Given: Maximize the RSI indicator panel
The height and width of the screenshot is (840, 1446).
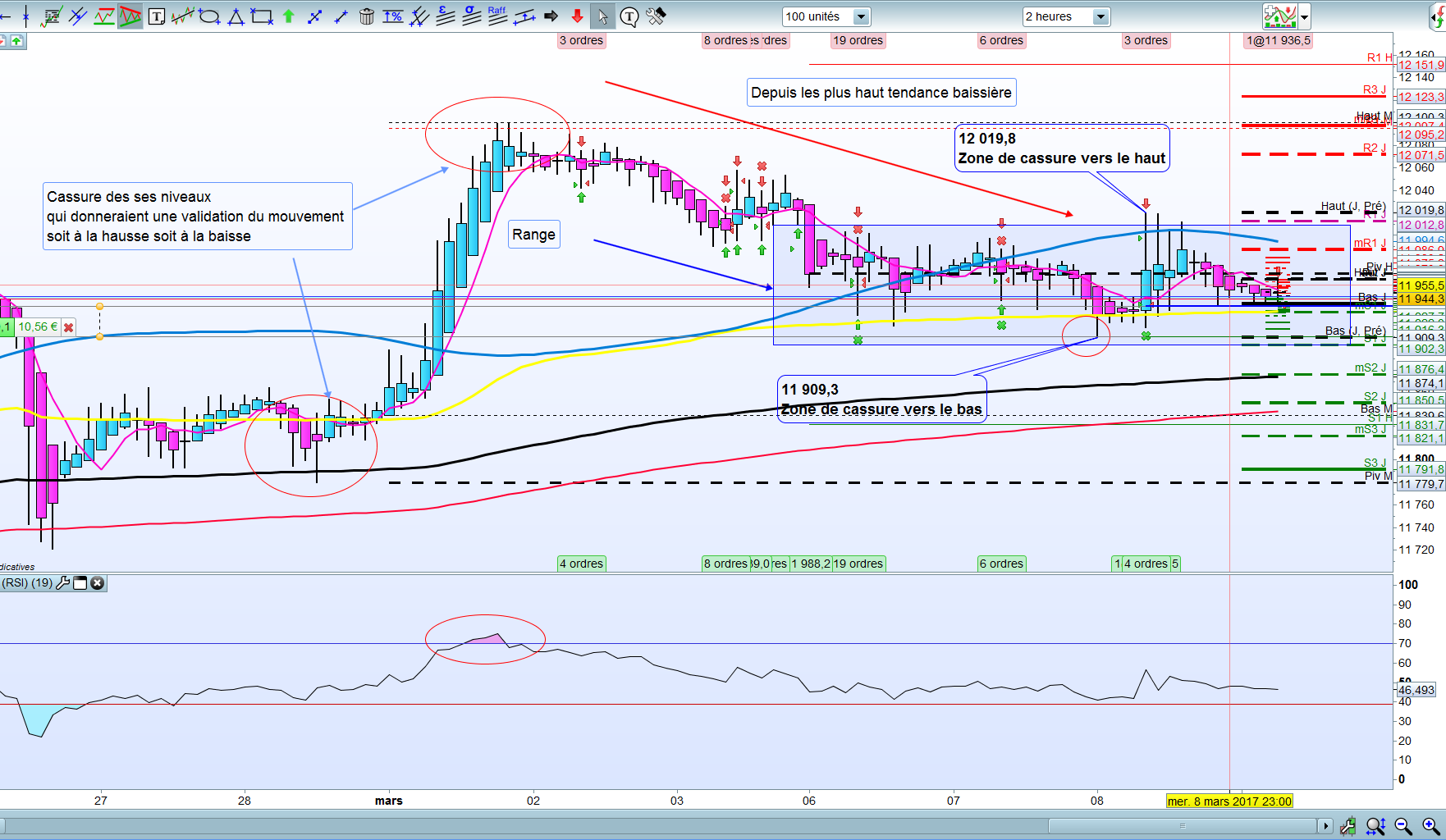Looking at the screenshot, I should (80, 583).
